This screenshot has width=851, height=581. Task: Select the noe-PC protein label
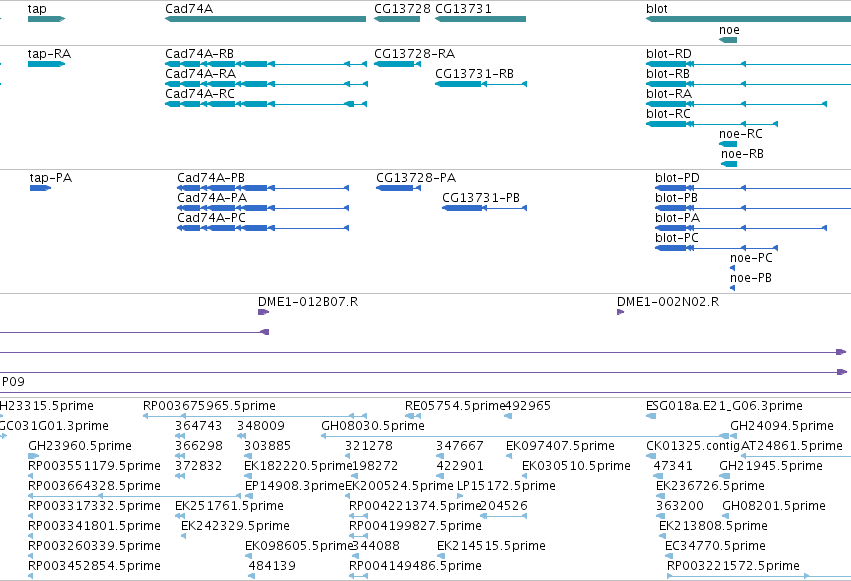point(751,258)
